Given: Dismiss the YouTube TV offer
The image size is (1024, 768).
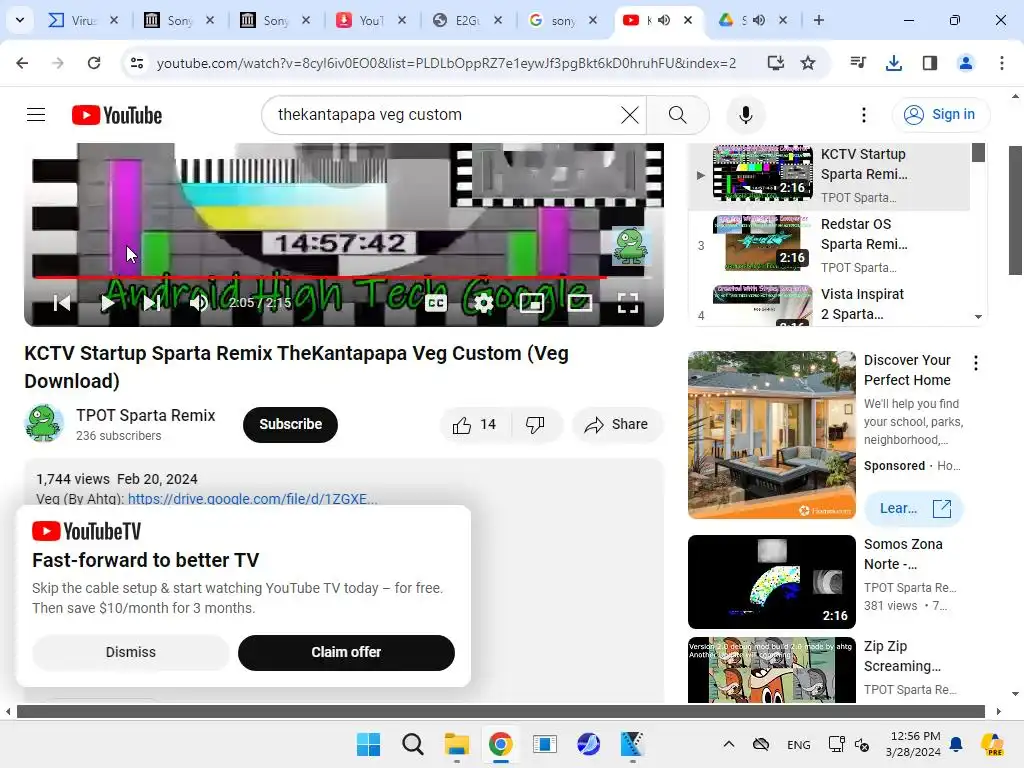Looking at the screenshot, I should click(131, 652).
